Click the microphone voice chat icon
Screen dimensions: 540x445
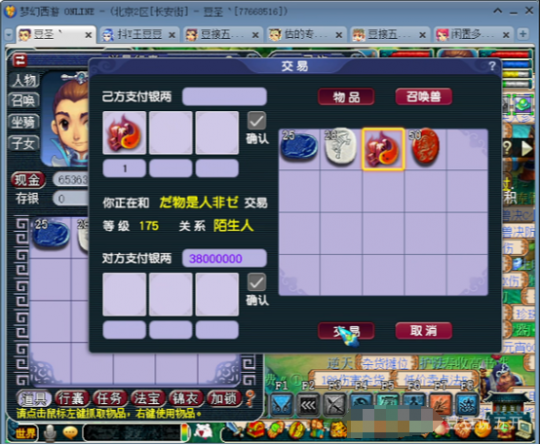tap(50, 433)
